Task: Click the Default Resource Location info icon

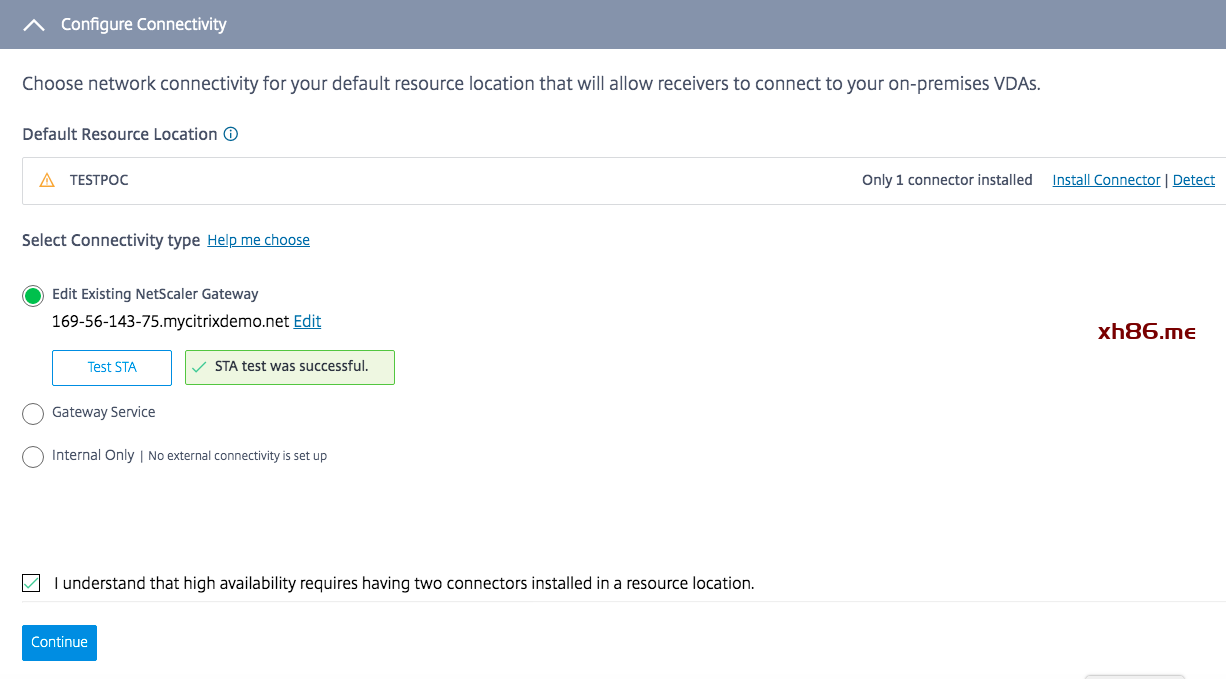Action: click(x=231, y=134)
